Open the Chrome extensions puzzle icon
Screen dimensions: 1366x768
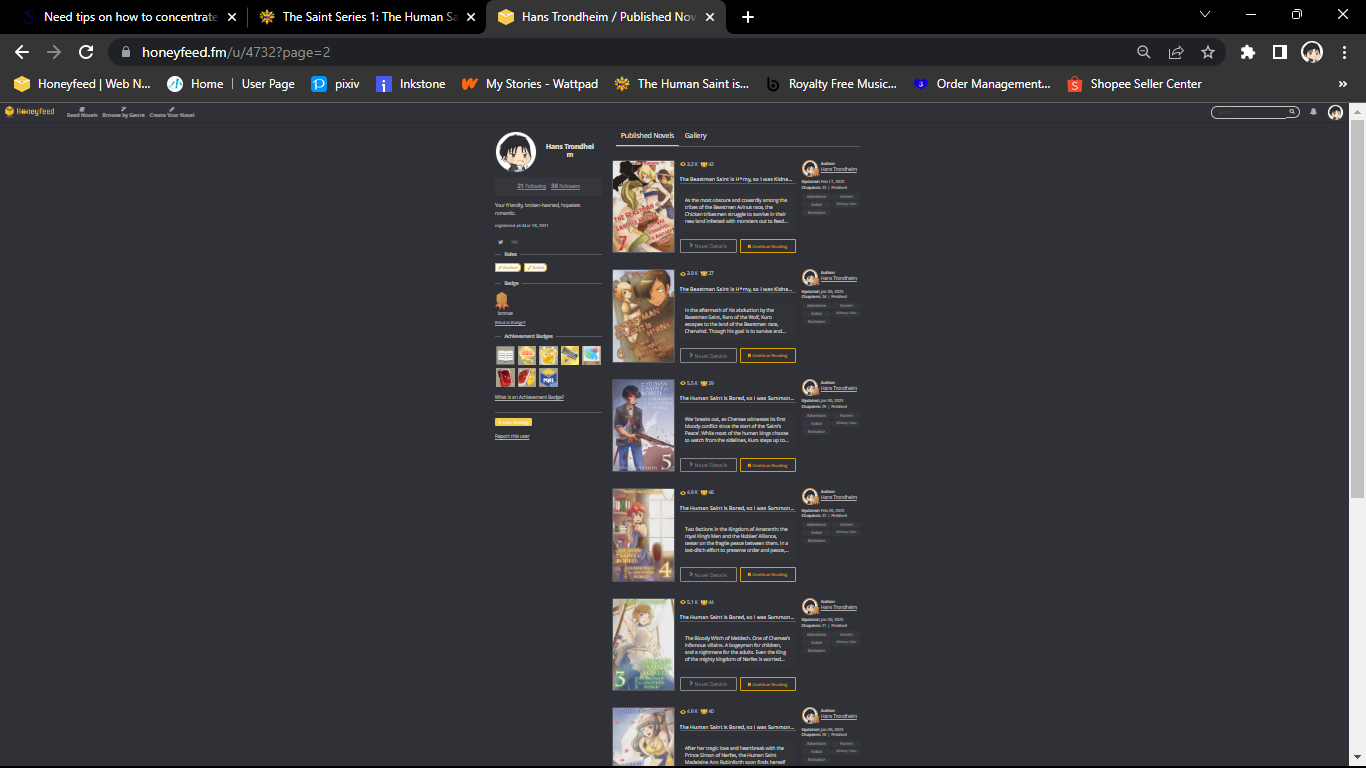(1247, 52)
